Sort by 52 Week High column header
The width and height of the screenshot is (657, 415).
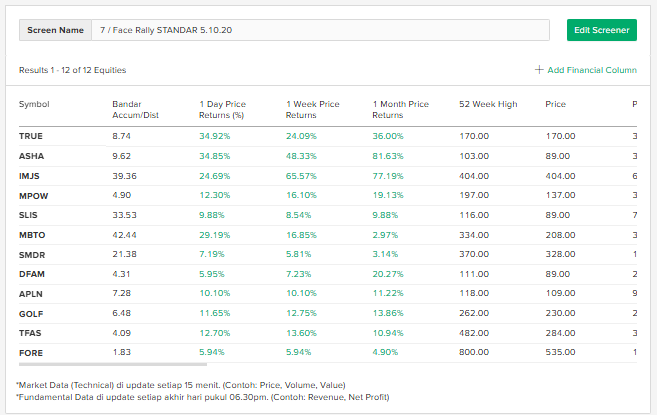coord(488,104)
